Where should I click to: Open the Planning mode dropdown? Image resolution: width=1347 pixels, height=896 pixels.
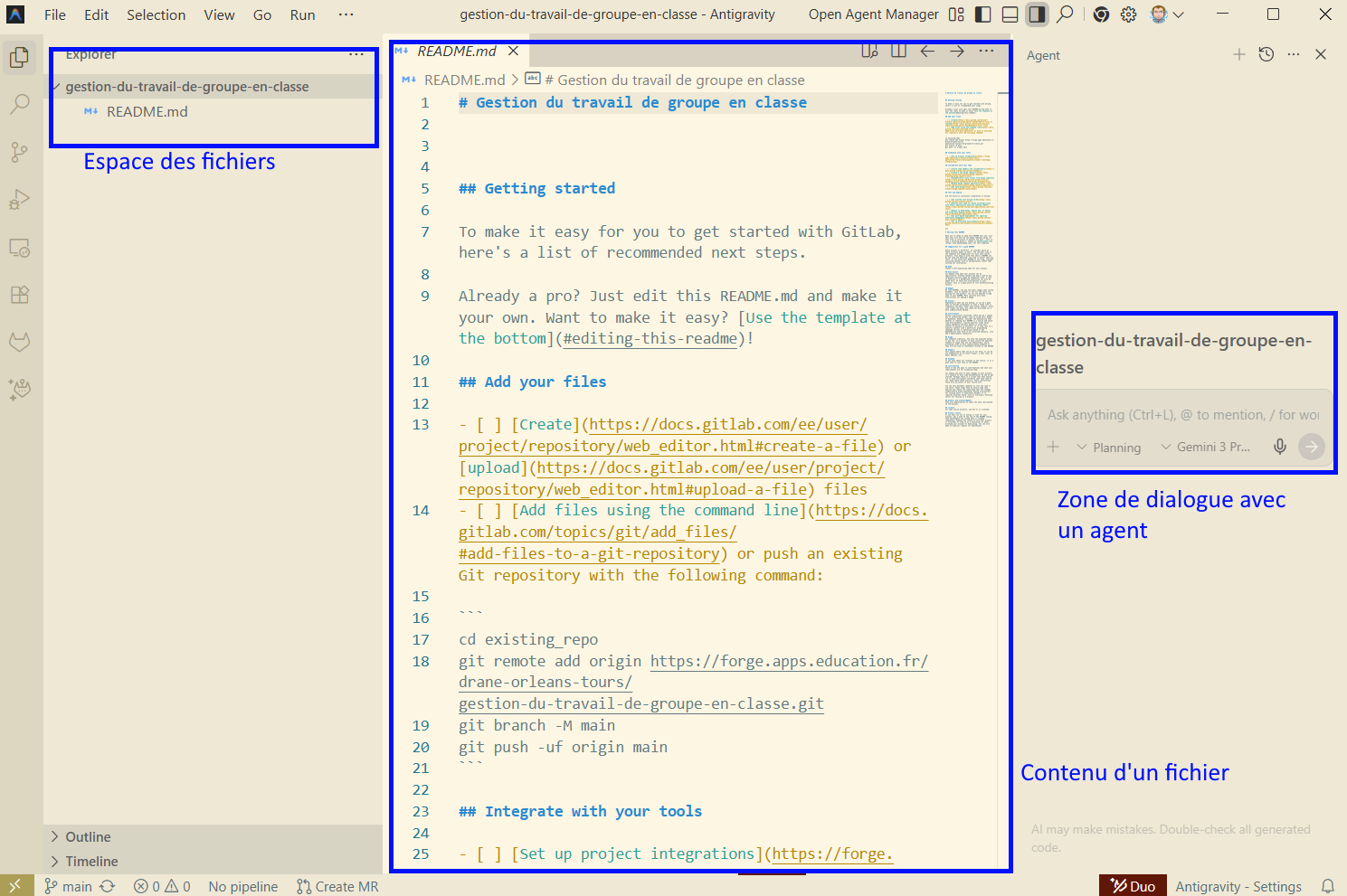point(1109,448)
